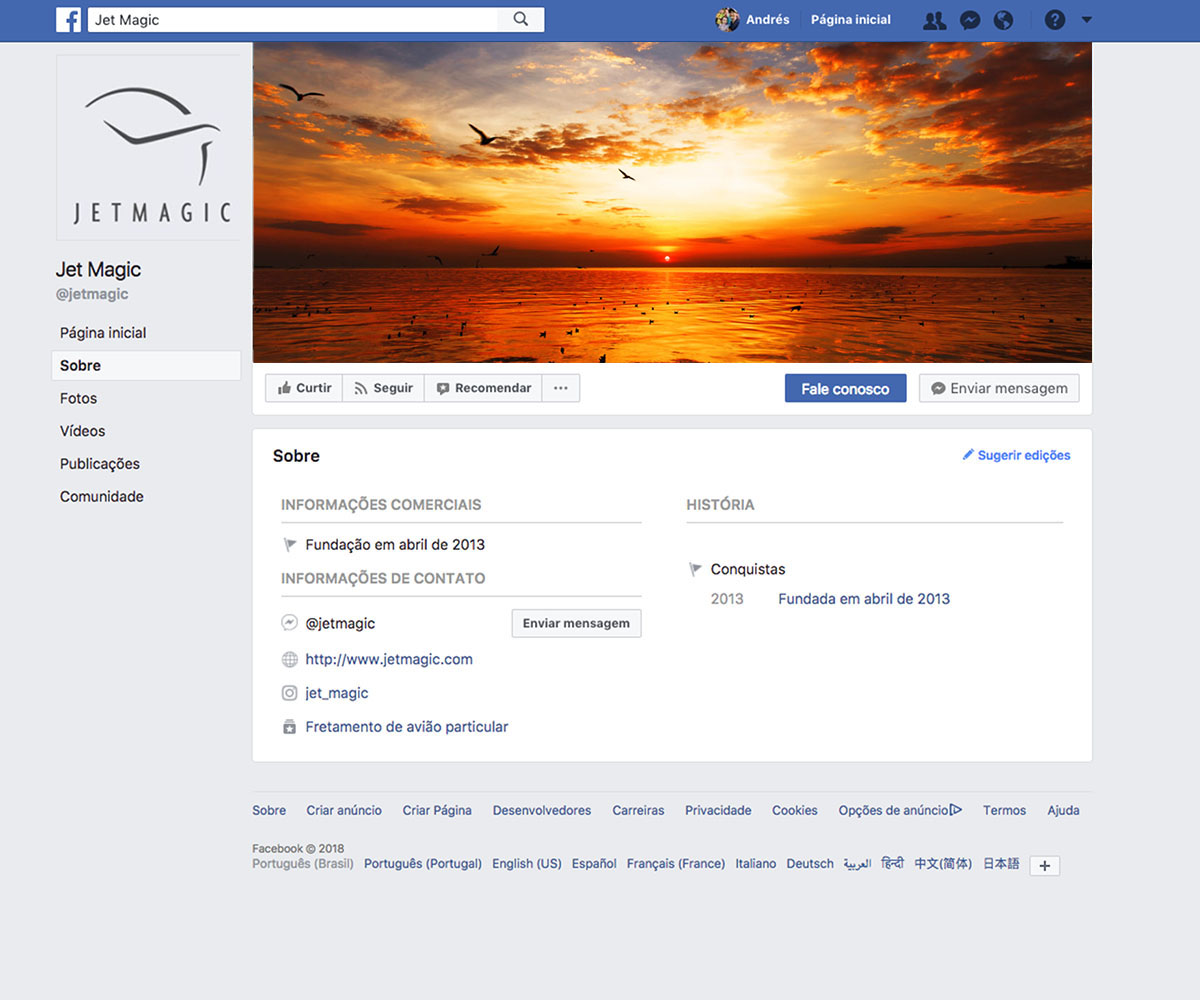Click the Facebook logo icon
The width and height of the screenshot is (1200, 1000).
(69, 19)
